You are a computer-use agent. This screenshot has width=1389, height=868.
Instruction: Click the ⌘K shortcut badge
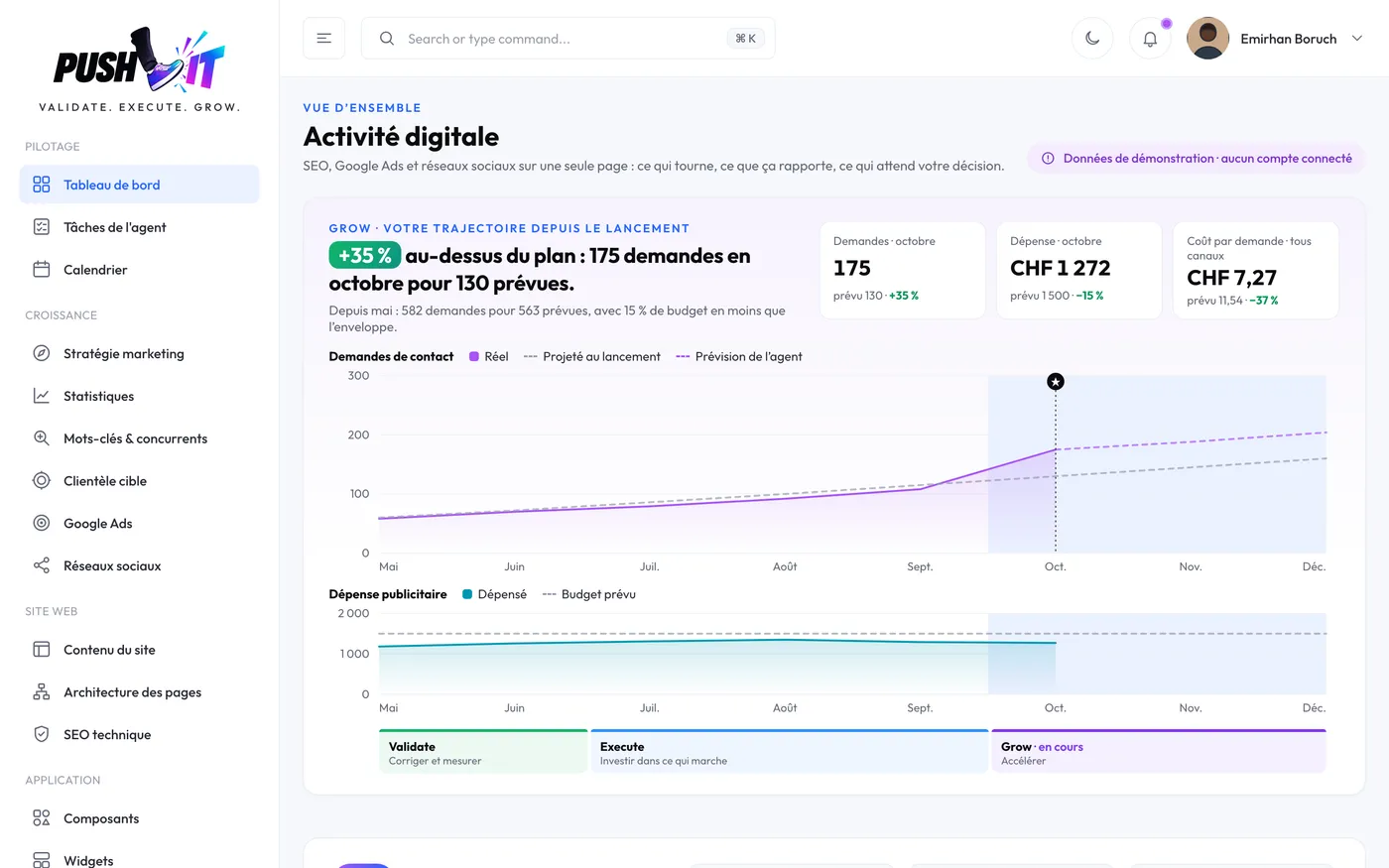coord(745,39)
